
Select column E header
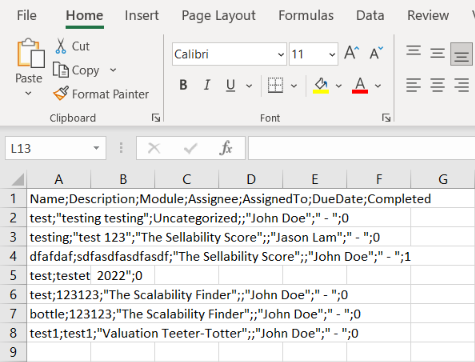[315, 179]
